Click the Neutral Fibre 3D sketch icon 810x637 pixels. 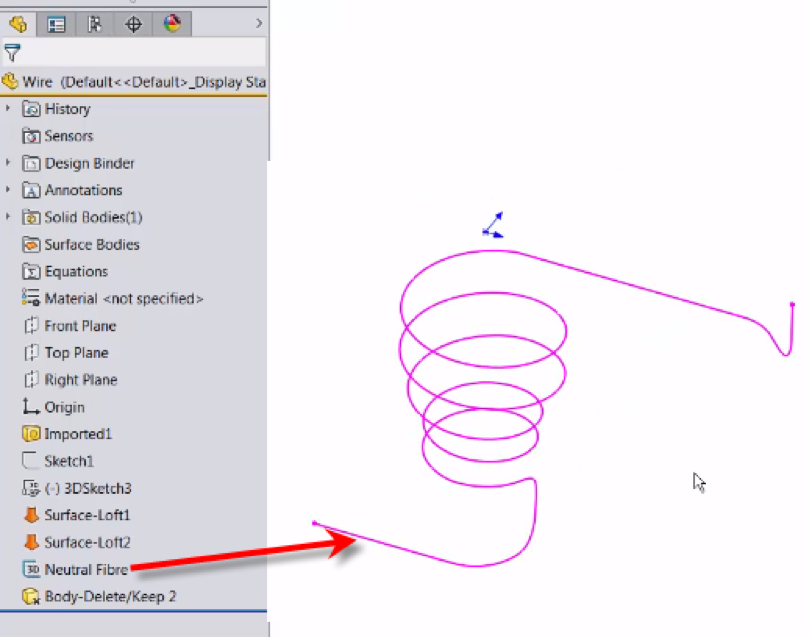(31, 569)
